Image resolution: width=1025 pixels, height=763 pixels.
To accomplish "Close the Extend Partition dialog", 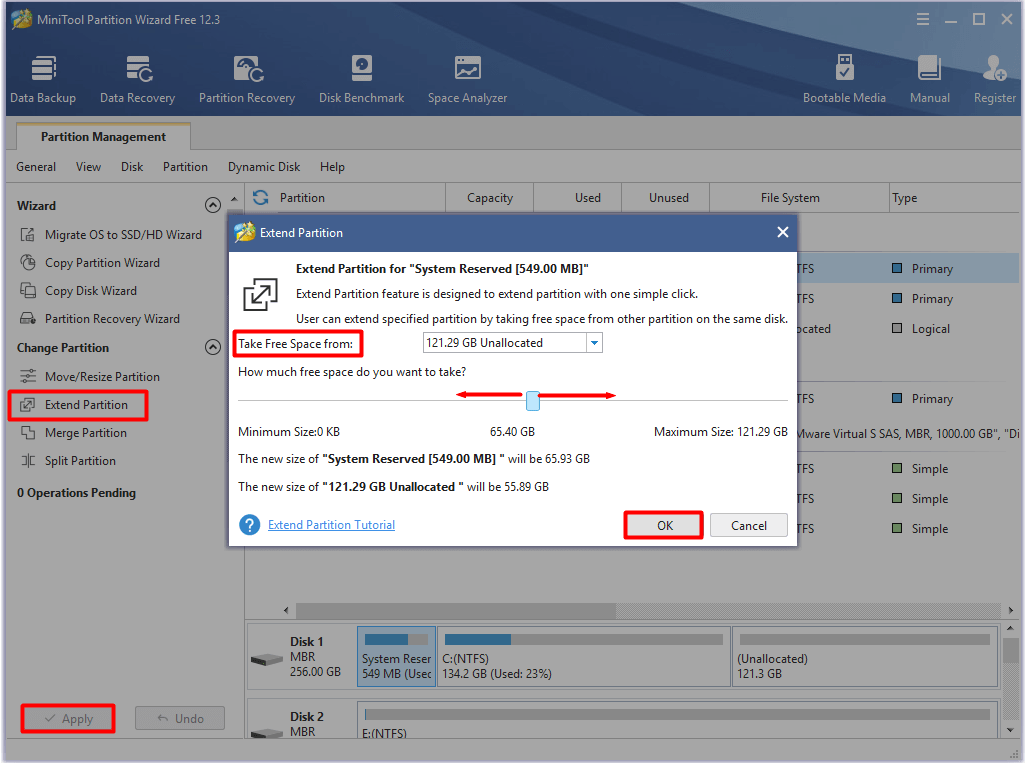I will pyautogui.click(x=782, y=232).
